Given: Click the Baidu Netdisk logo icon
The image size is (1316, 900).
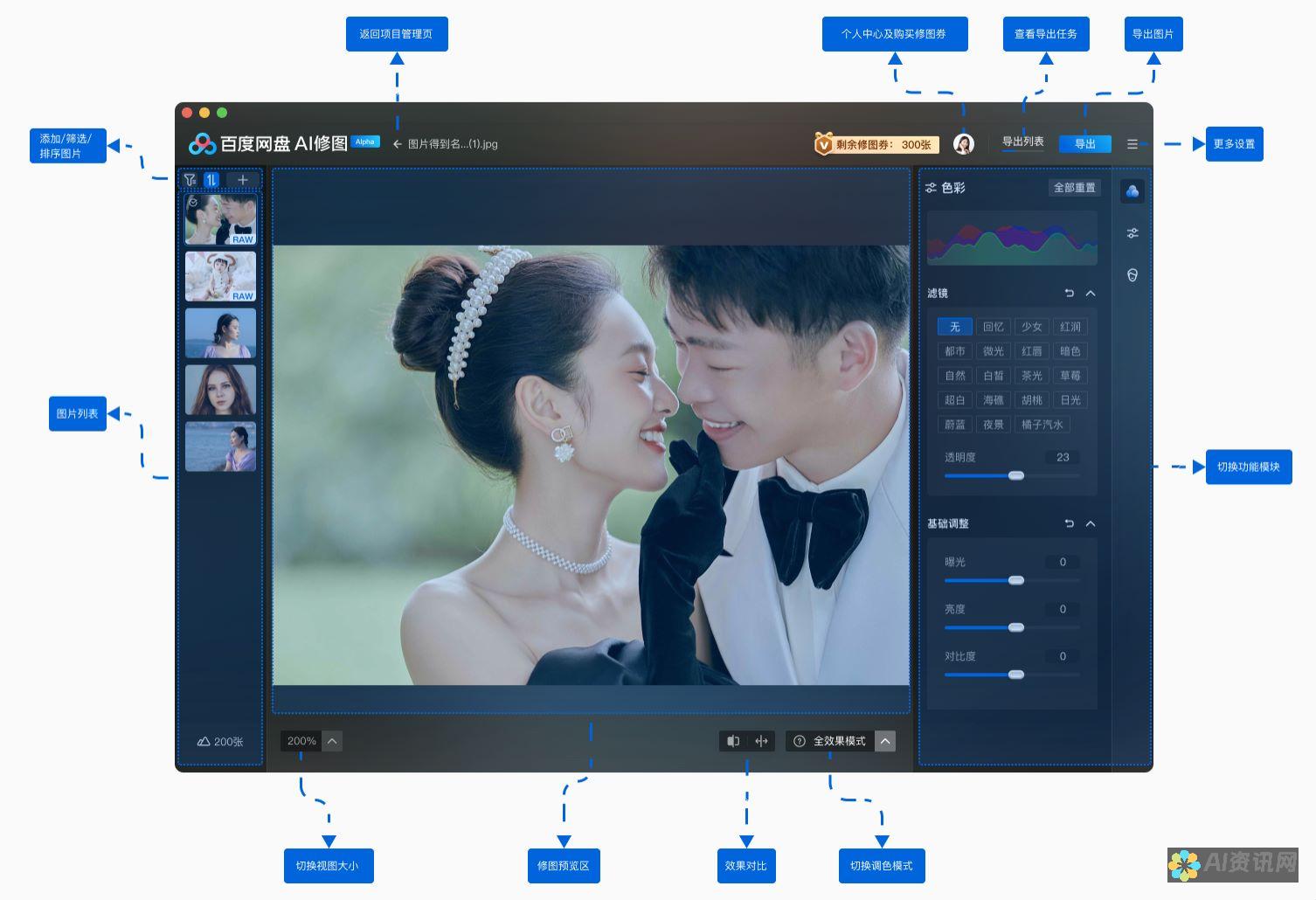Looking at the screenshot, I should tap(202, 143).
